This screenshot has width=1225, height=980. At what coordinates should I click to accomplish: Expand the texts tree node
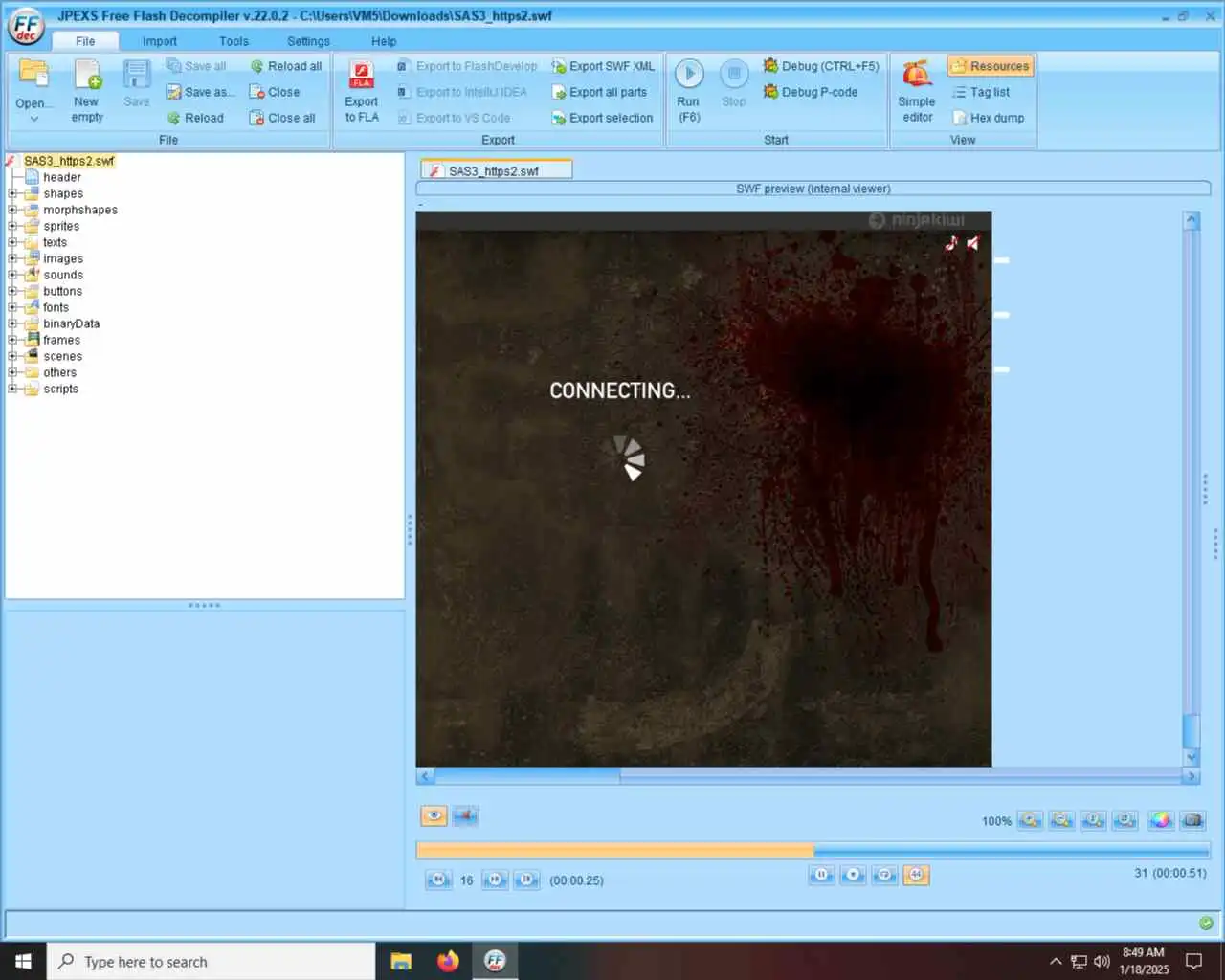12,242
